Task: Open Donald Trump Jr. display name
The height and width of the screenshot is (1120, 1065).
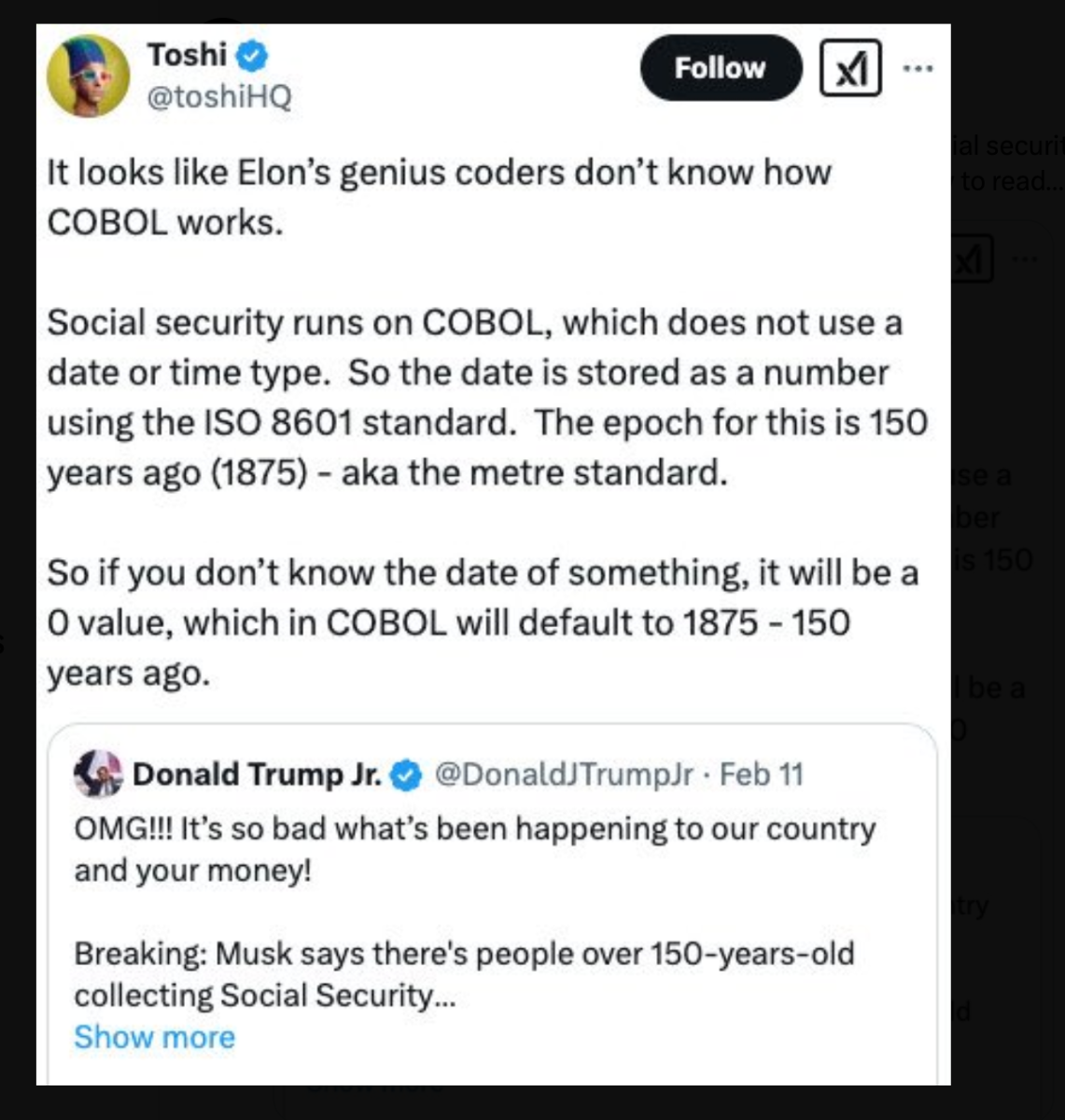Action: [257, 774]
